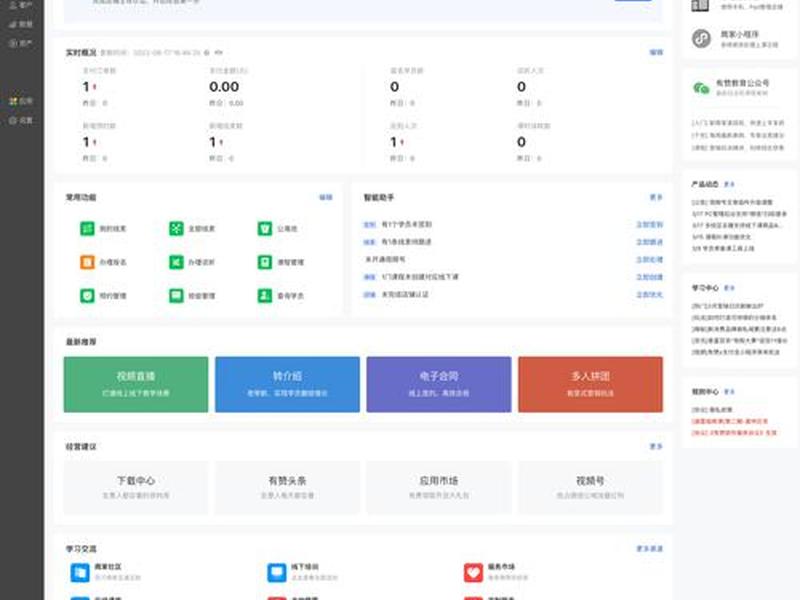Open 查询学员 person shortcut icon
Image resolution: width=800 pixels, height=600 pixels.
265,295
